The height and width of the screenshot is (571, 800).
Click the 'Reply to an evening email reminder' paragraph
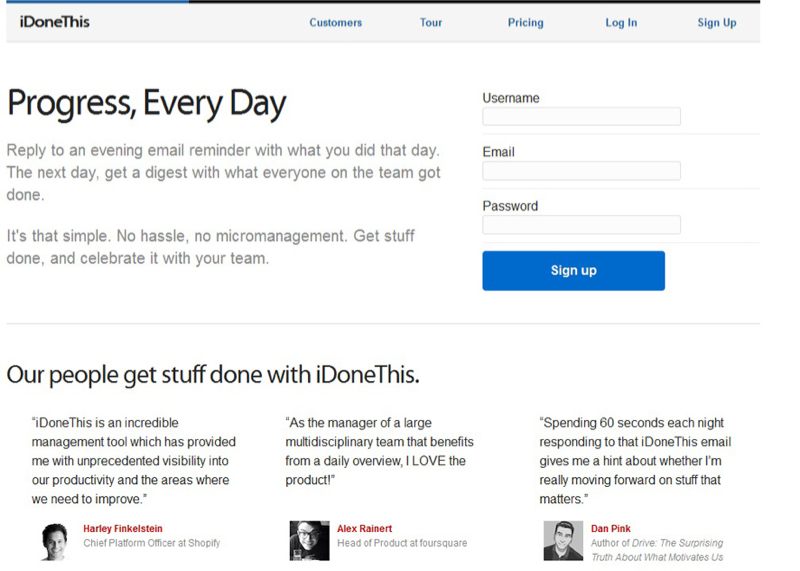click(x=223, y=172)
